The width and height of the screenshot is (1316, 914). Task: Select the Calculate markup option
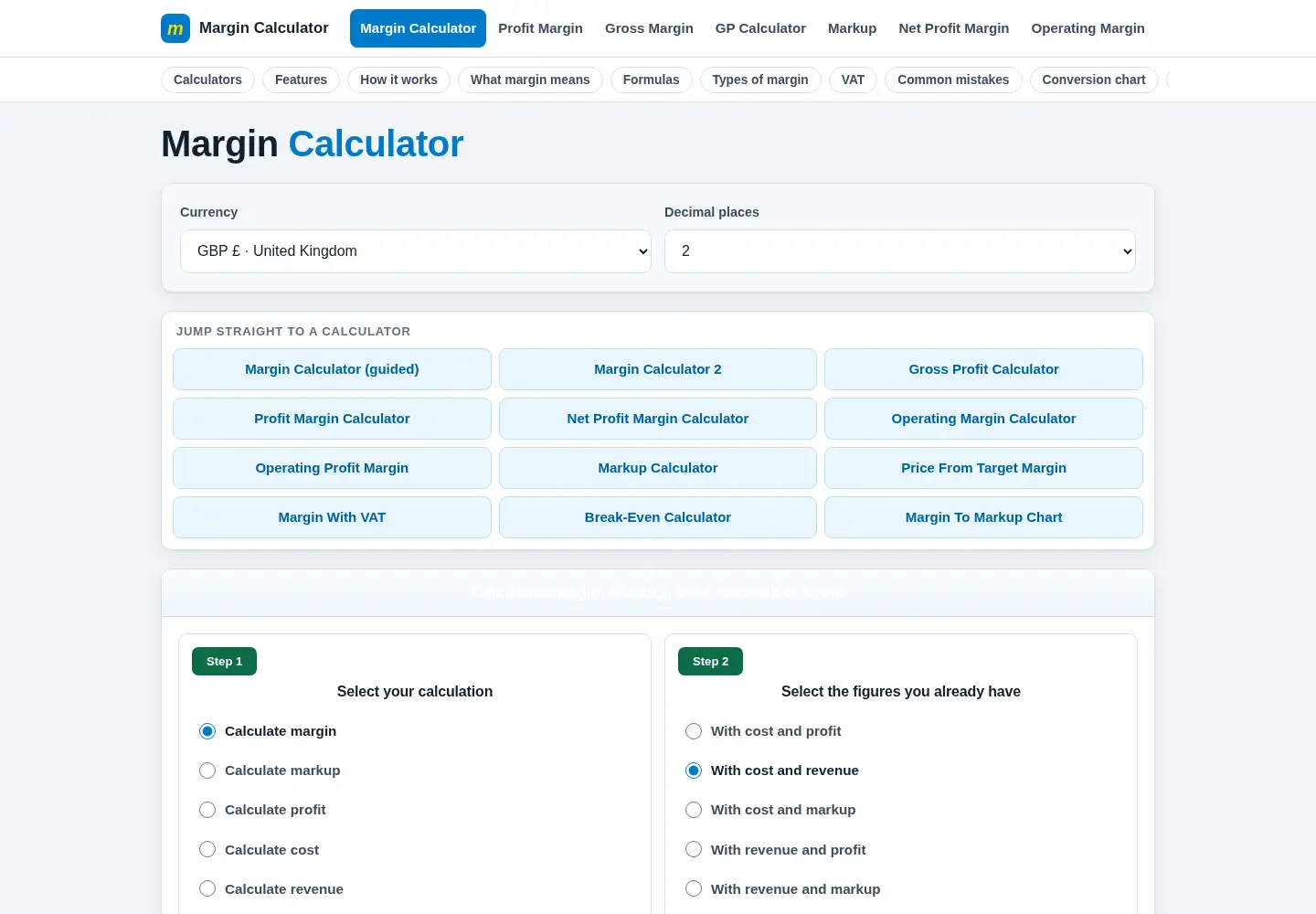pos(207,771)
